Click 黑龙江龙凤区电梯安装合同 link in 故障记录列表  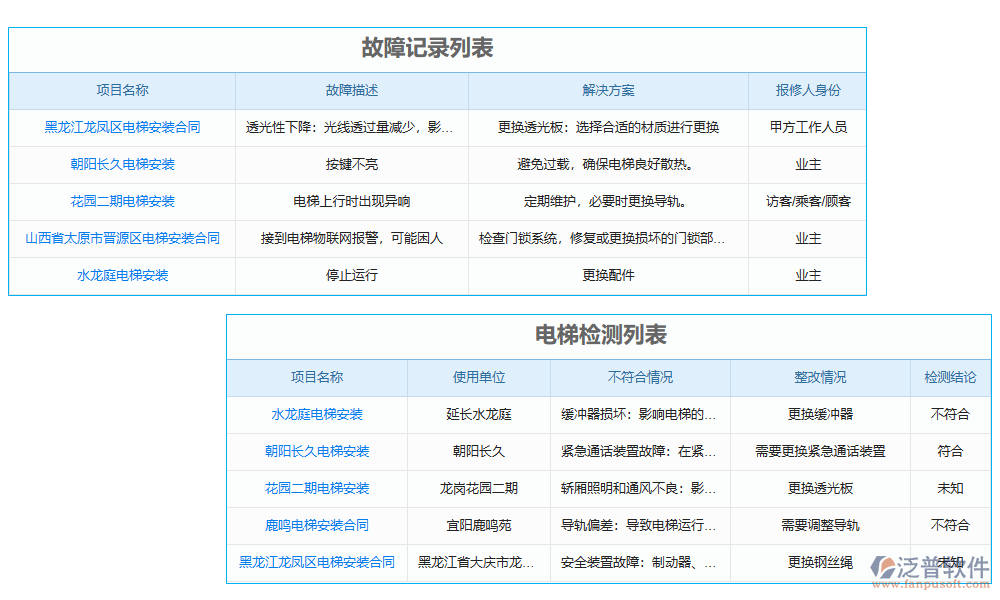click(x=122, y=127)
